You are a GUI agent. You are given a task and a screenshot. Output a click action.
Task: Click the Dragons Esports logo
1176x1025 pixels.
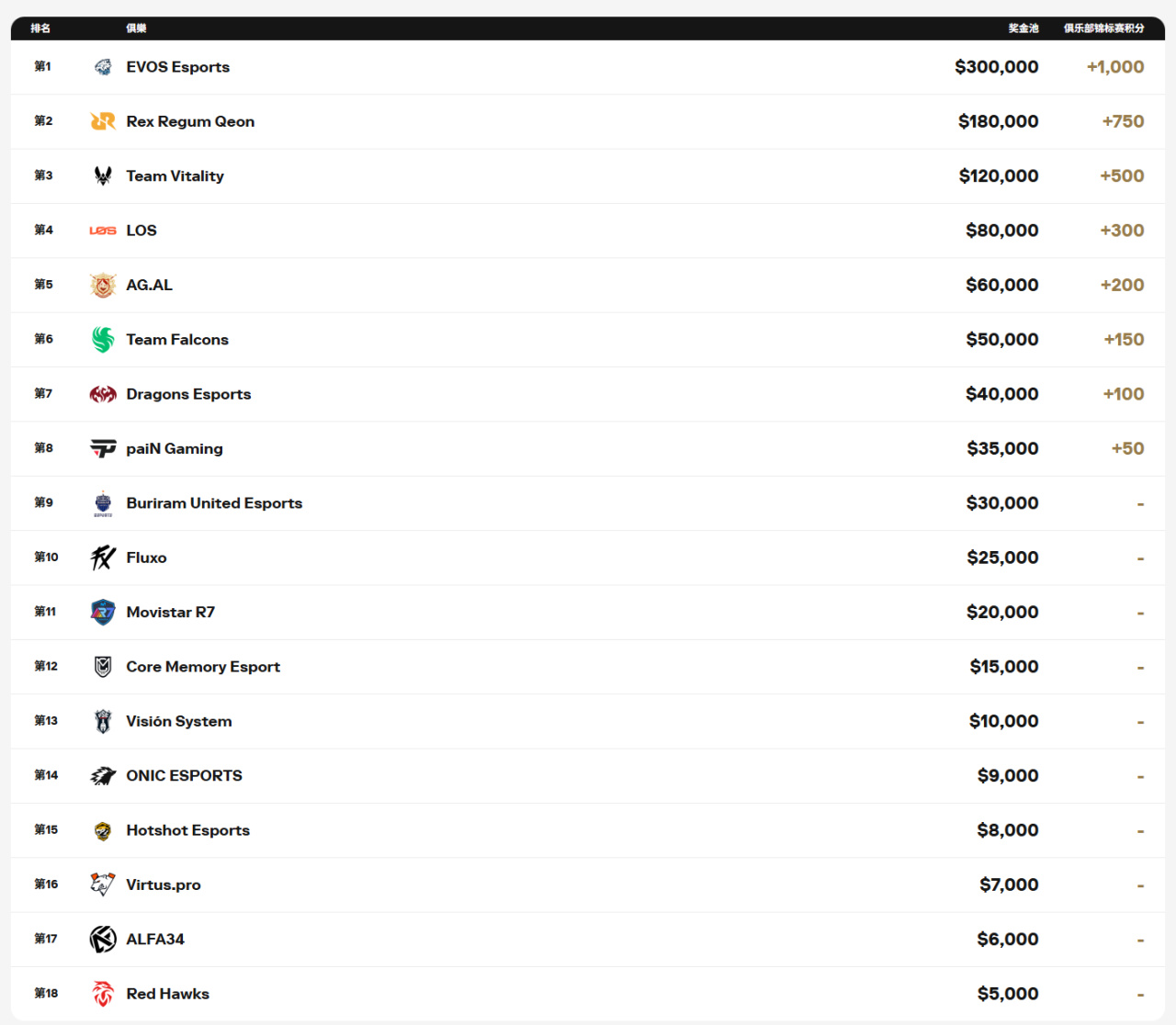coord(103,394)
